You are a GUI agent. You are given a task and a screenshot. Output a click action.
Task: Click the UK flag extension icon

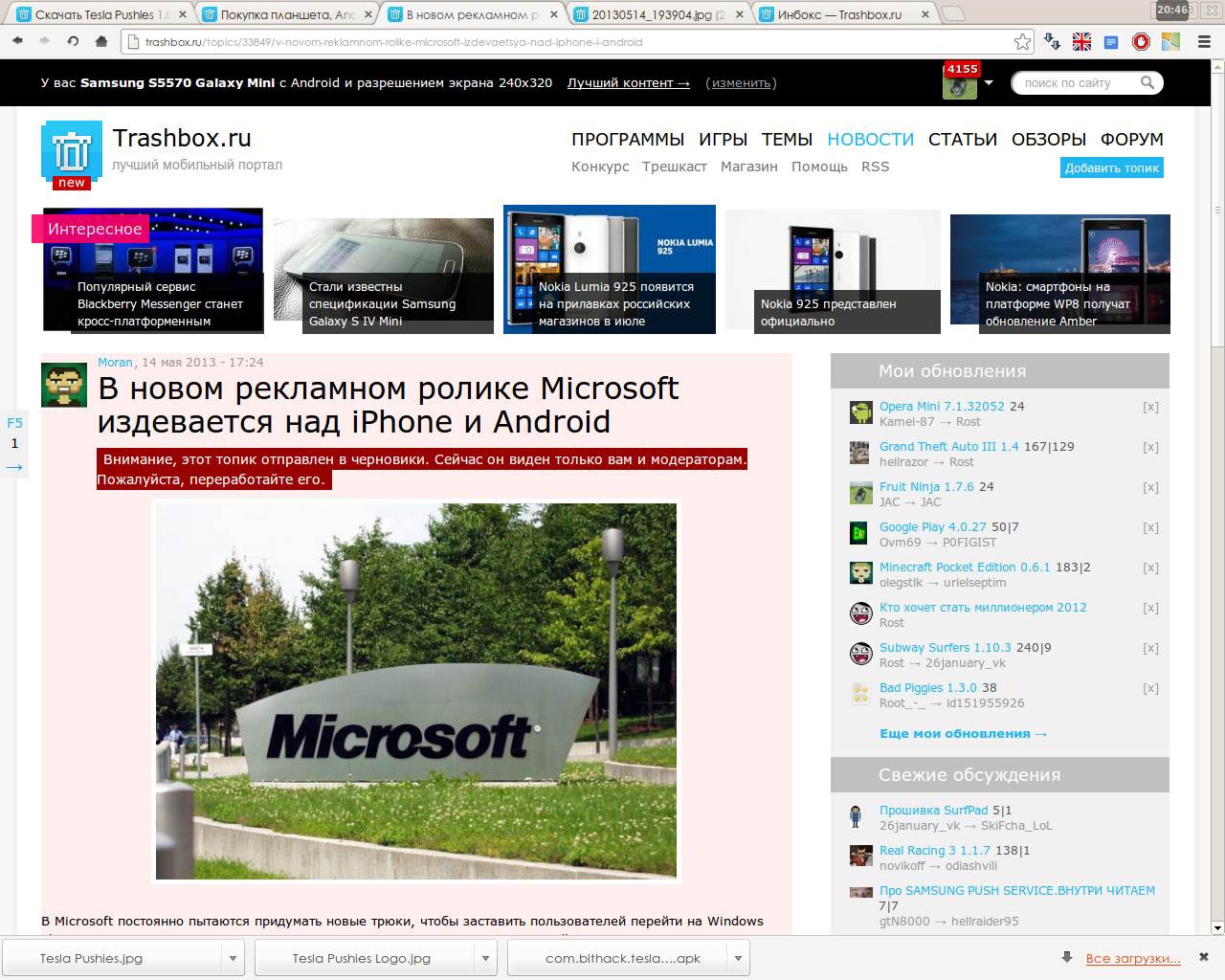1081,41
